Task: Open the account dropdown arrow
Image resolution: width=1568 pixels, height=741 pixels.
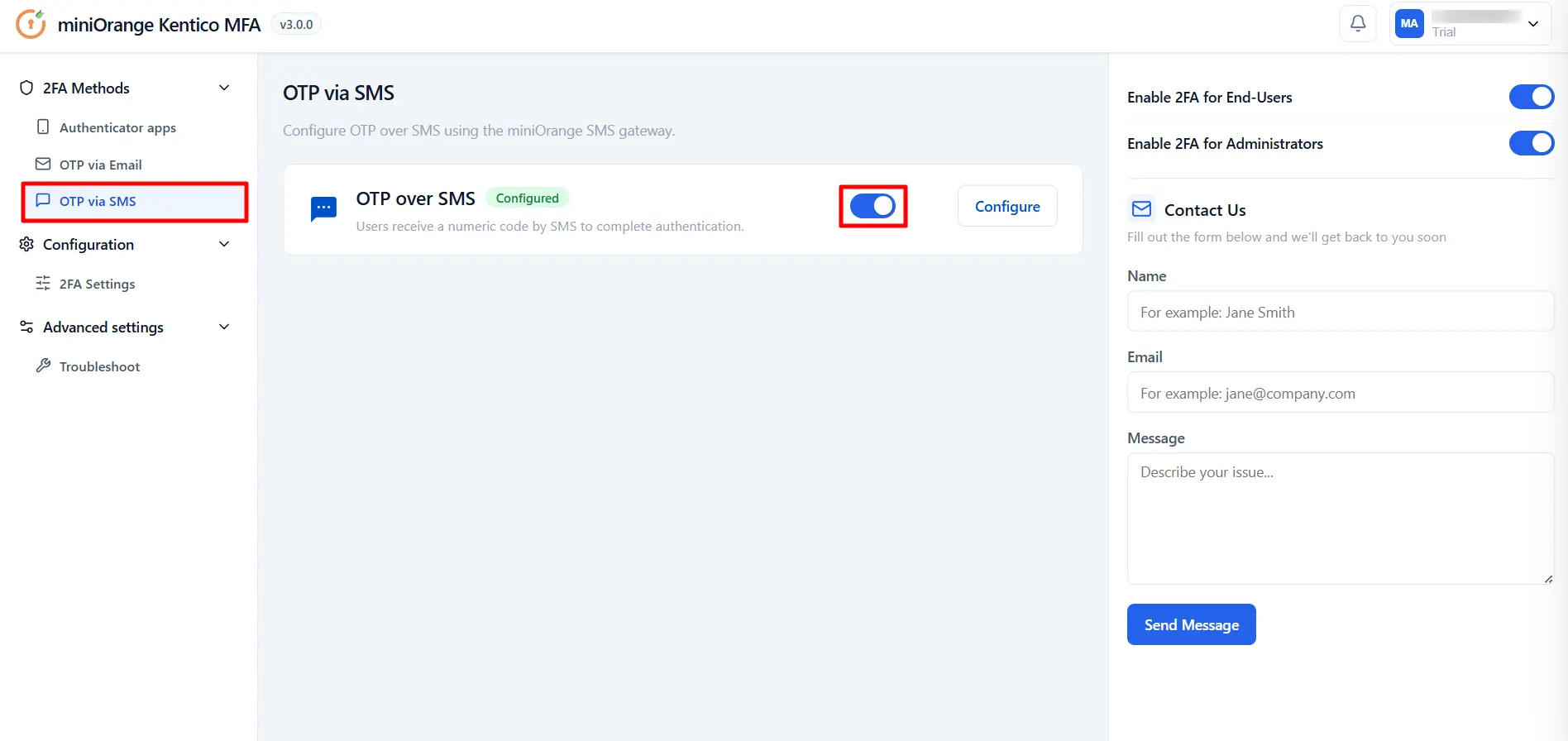Action: (1533, 24)
